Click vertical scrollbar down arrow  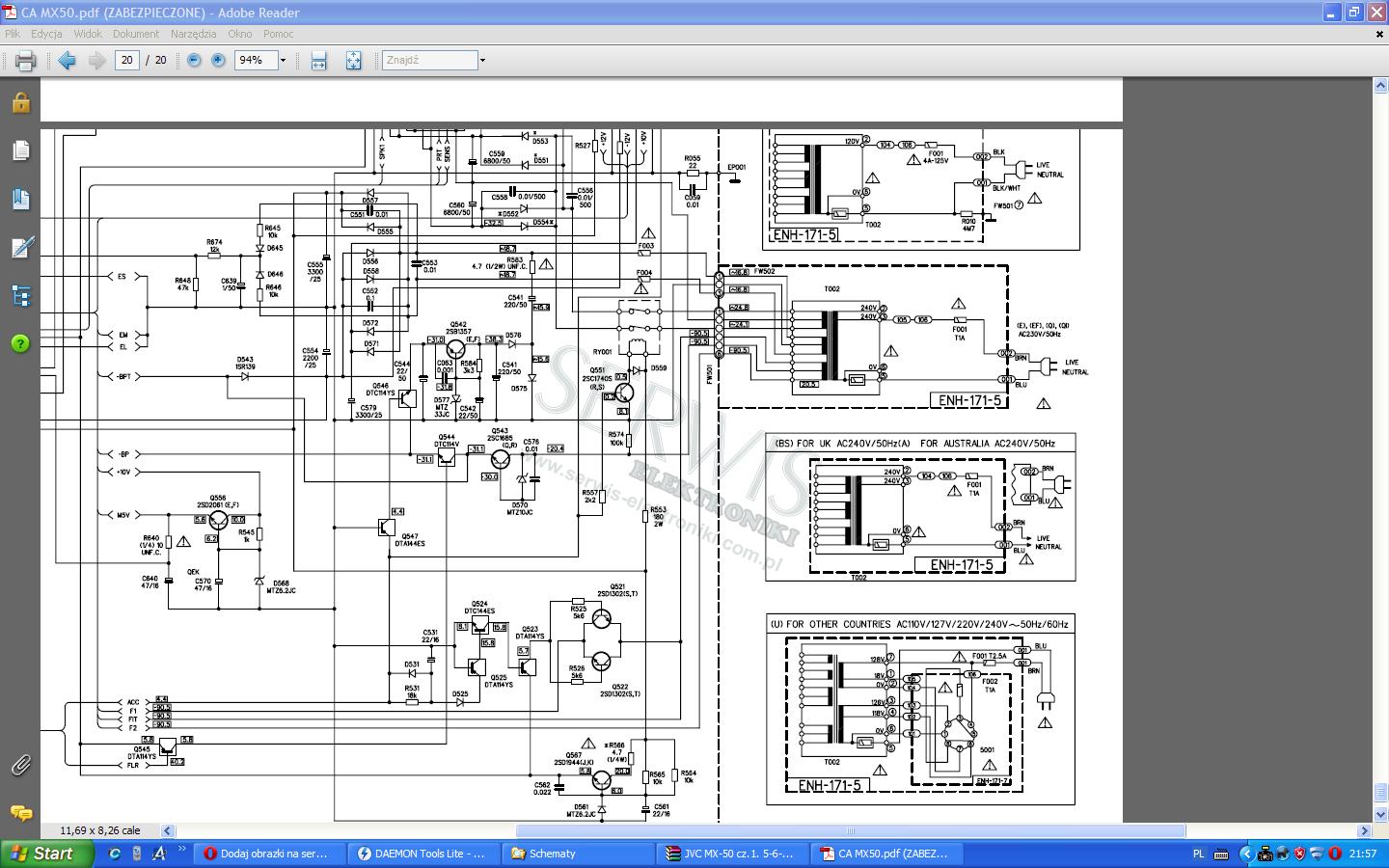(1380, 815)
